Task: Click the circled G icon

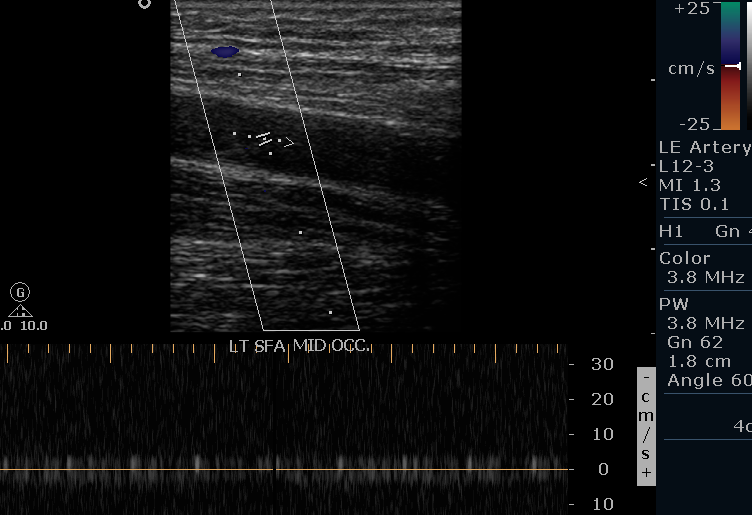Action: coord(20,292)
